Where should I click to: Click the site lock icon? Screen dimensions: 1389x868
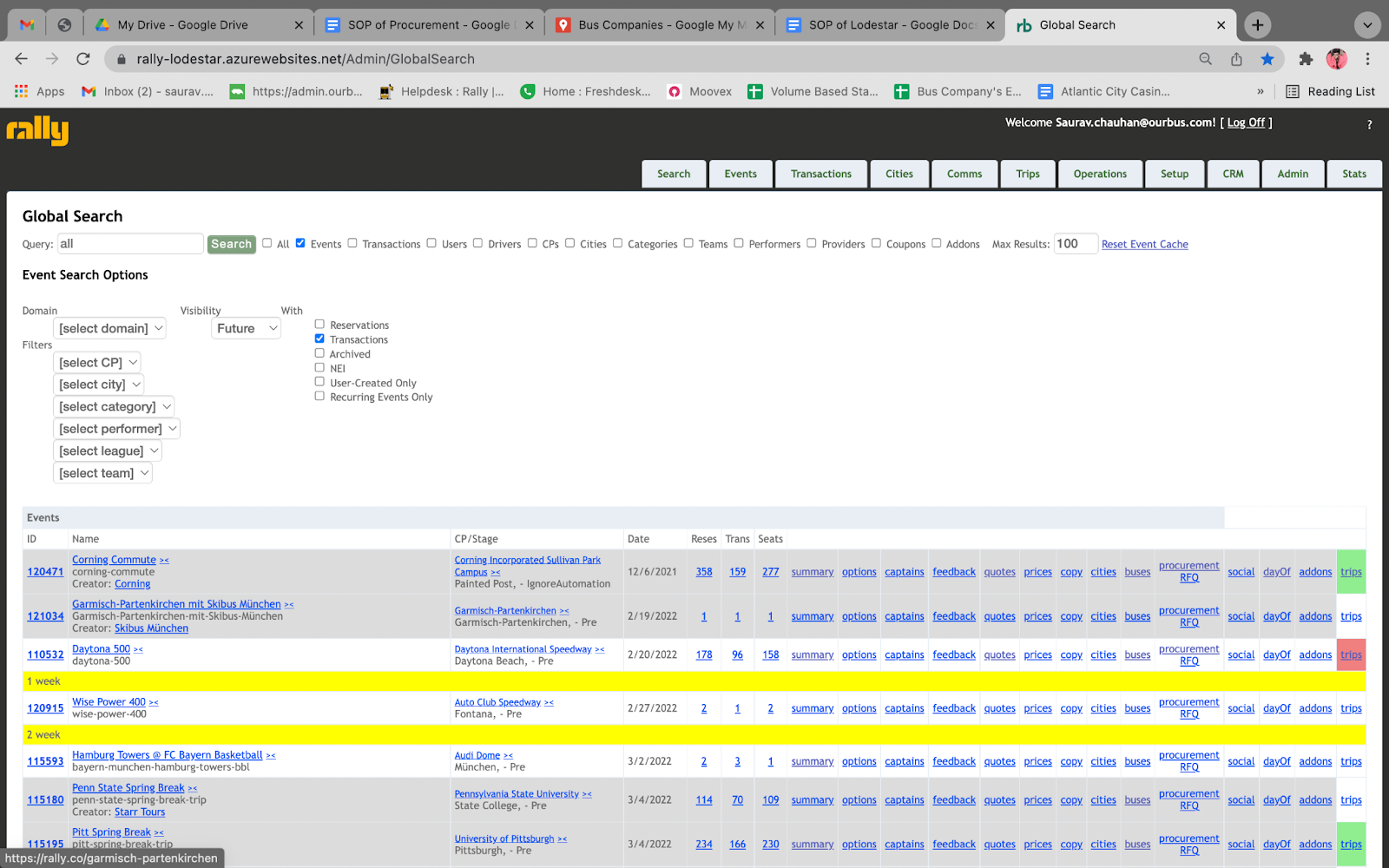[121, 59]
